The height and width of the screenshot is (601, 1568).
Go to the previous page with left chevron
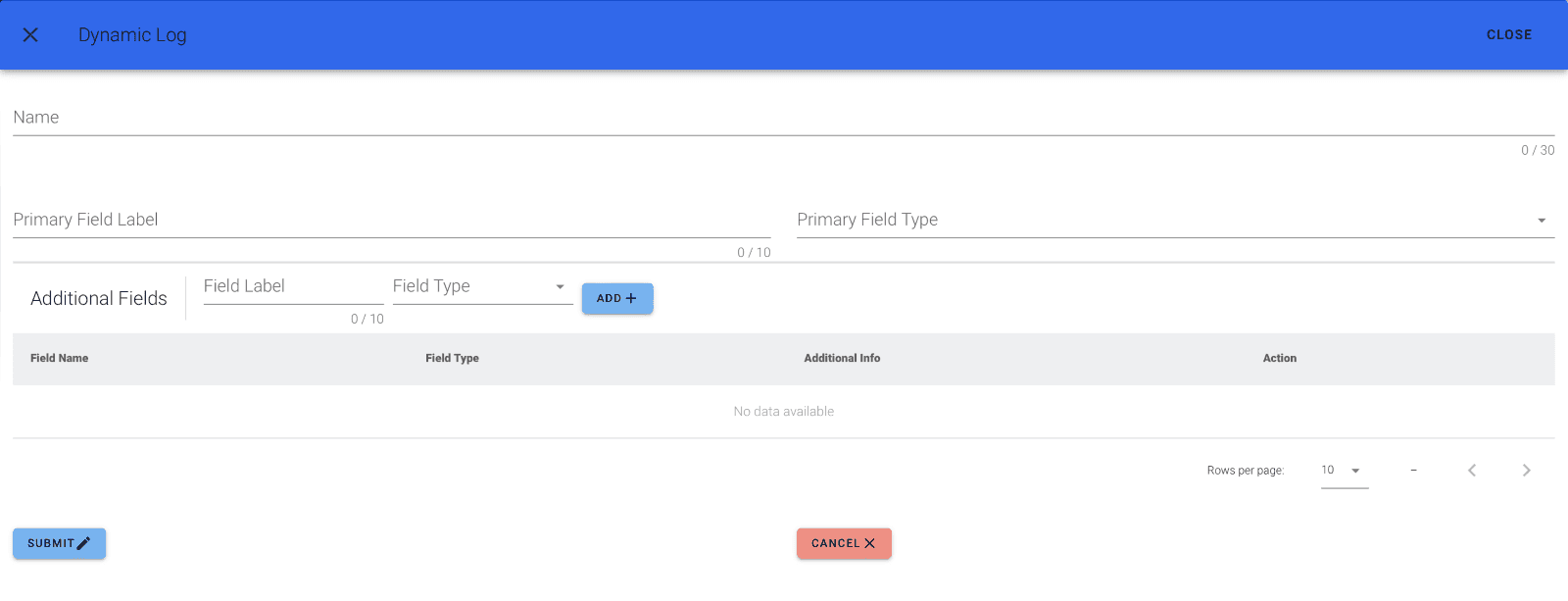(1471, 471)
